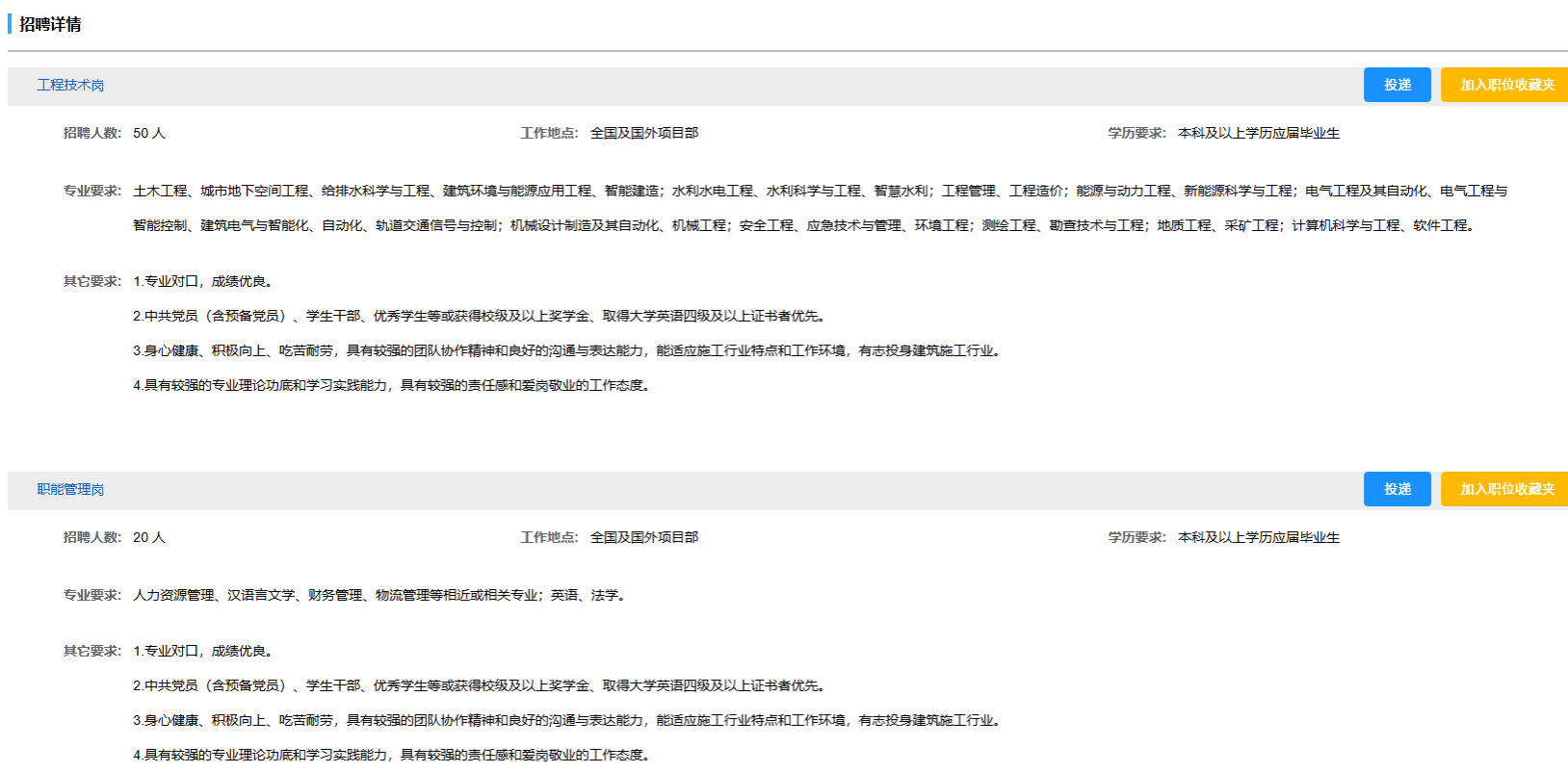Click 工作地点 value under 职能管理岗
Viewport: 1568px width, 773px height.
pyautogui.click(x=643, y=538)
